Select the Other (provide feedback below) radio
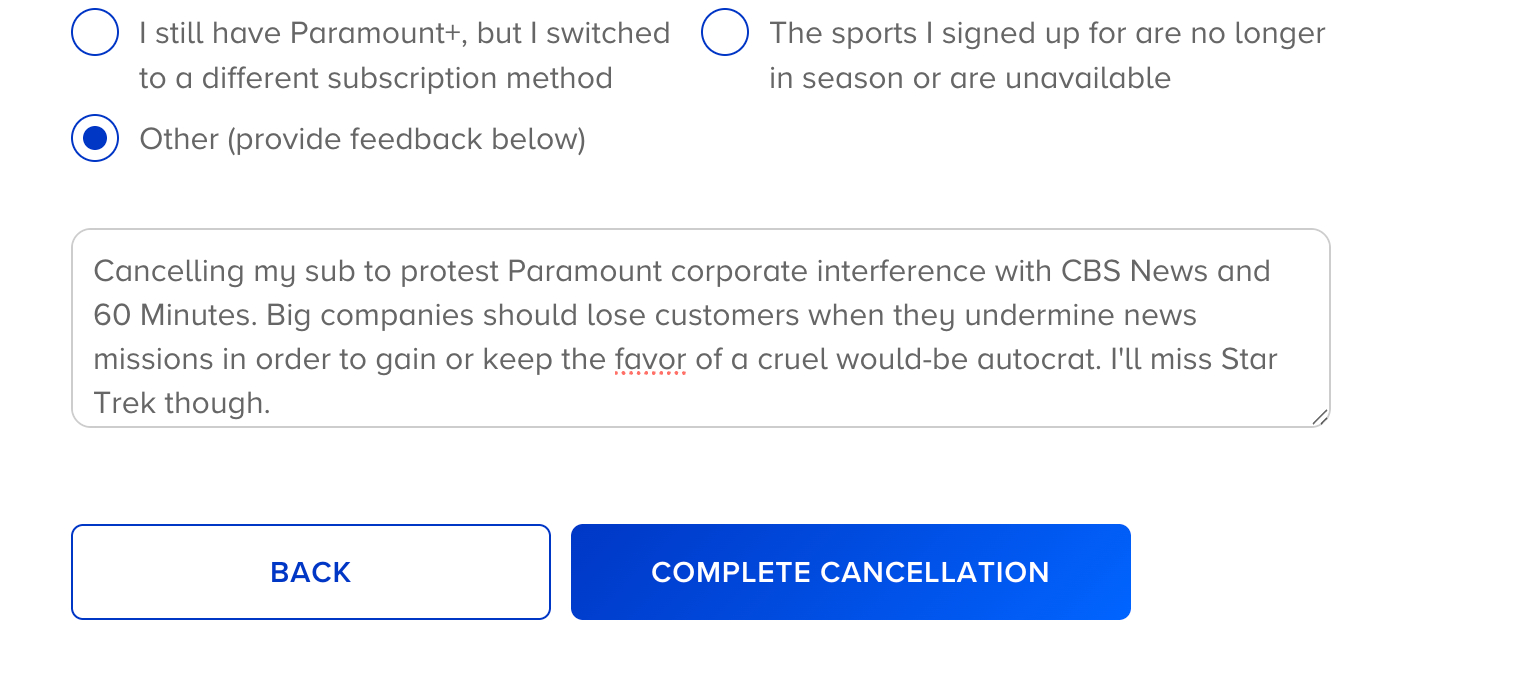Screen dimensions: 1534x698 pos(95,138)
